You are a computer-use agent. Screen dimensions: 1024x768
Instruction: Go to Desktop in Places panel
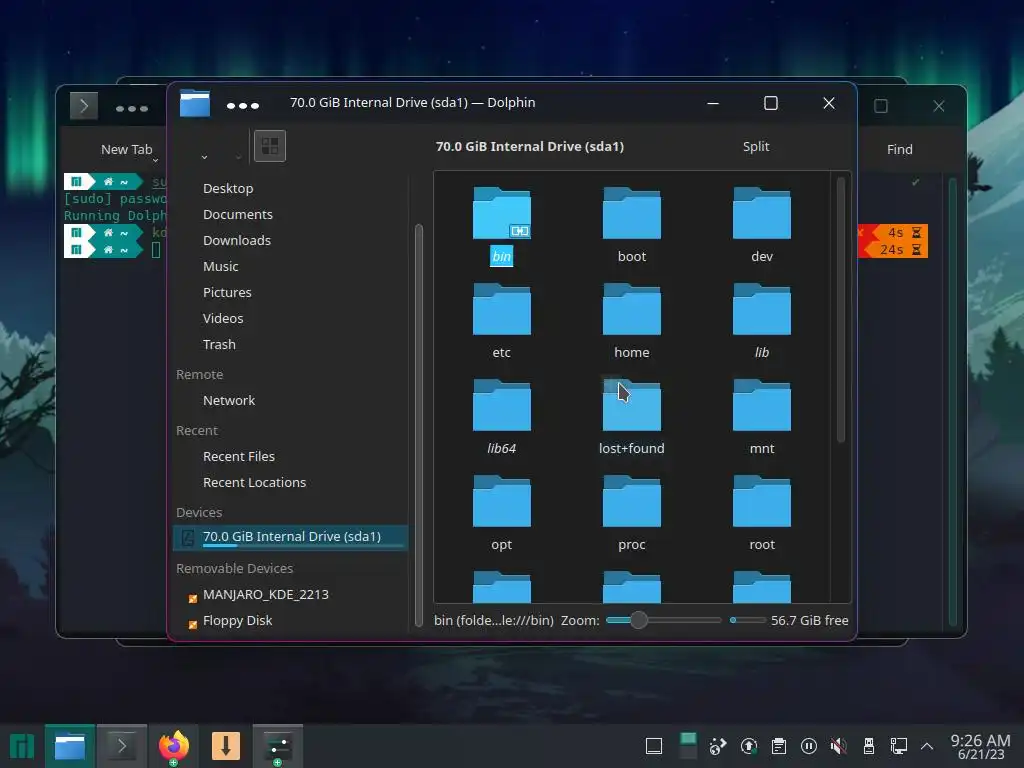pos(228,188)
